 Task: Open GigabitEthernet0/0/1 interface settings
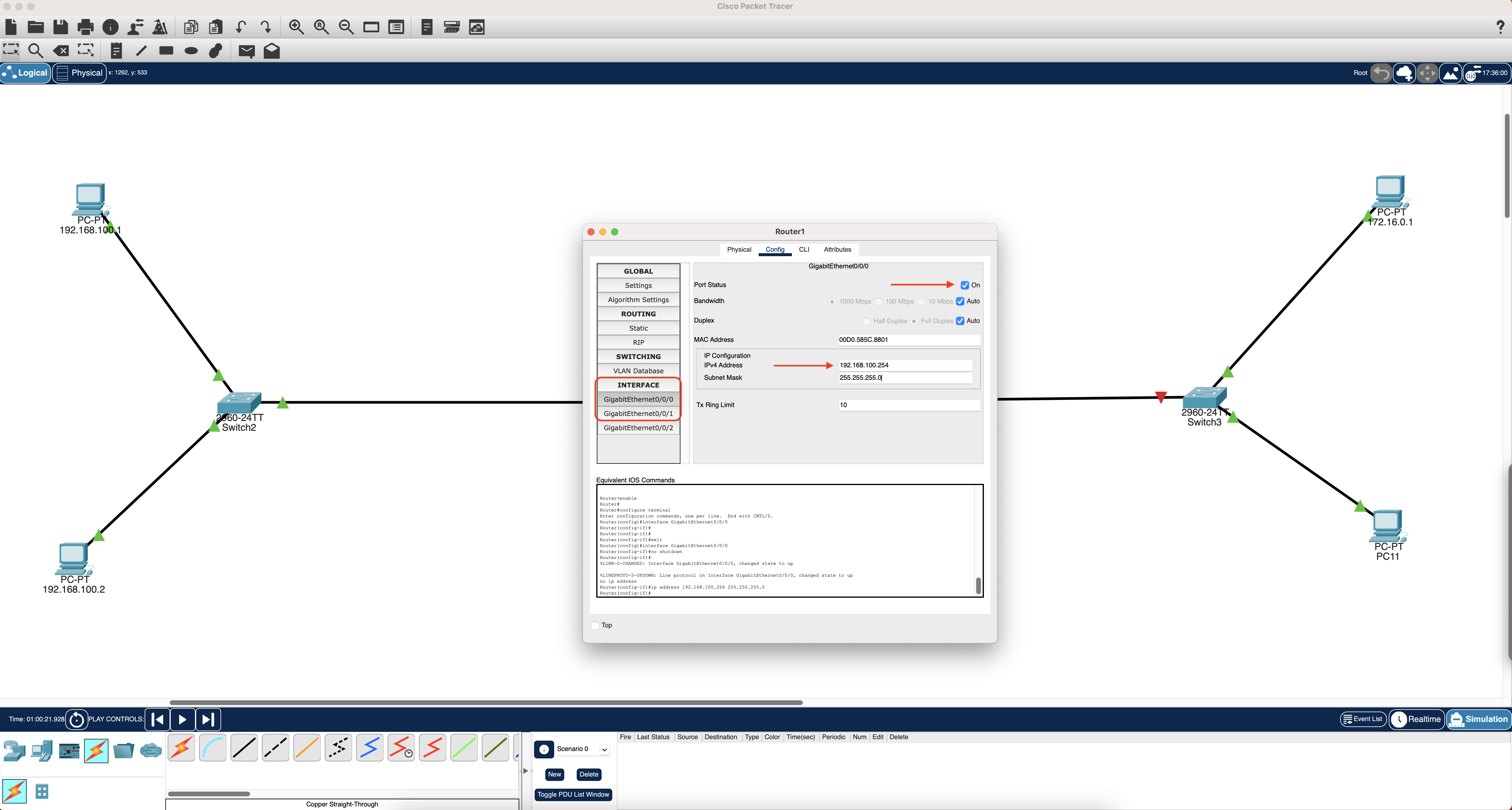tap(638, 414)
